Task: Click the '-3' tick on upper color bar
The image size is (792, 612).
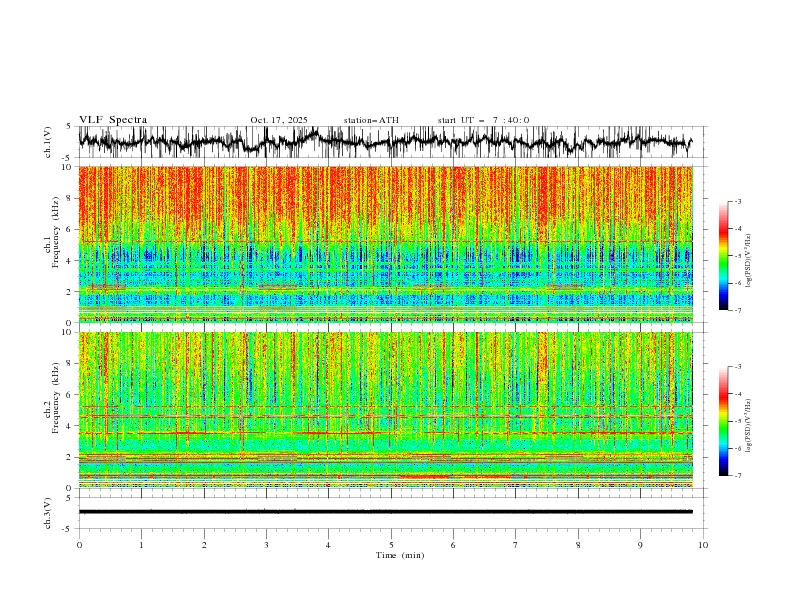Action: (x=737, y=201)
